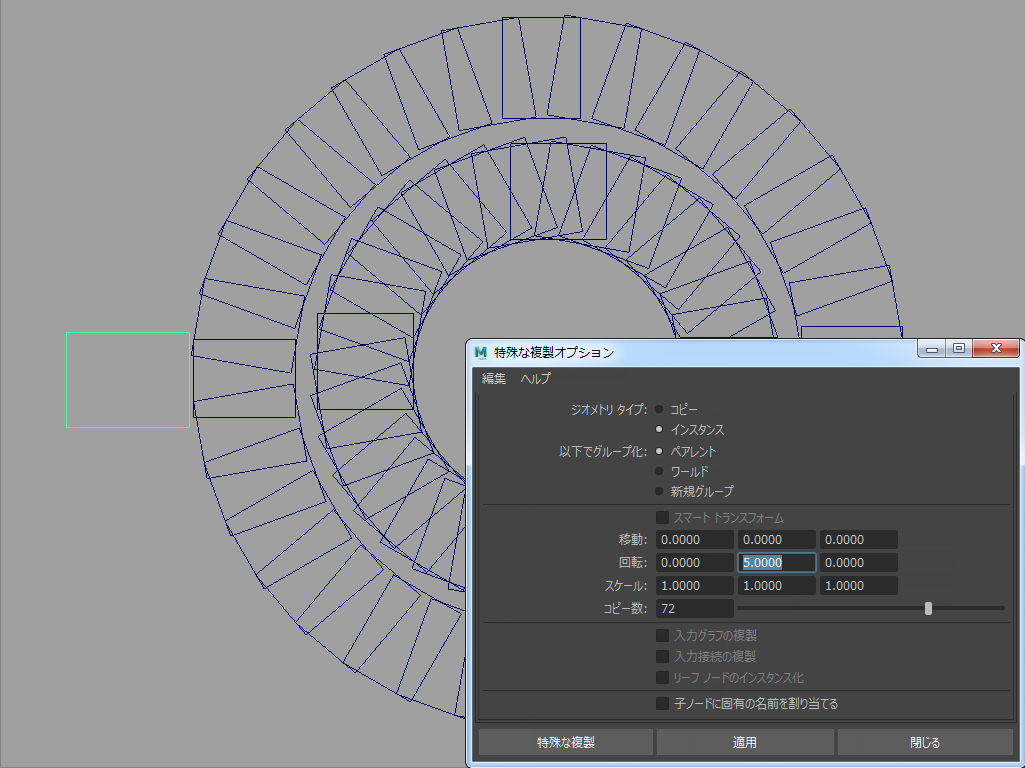Click the Maya logo icon in title bar
The width and height of the screenshot is (1025, 768).
pyautogui.click(x=481, y=353)
